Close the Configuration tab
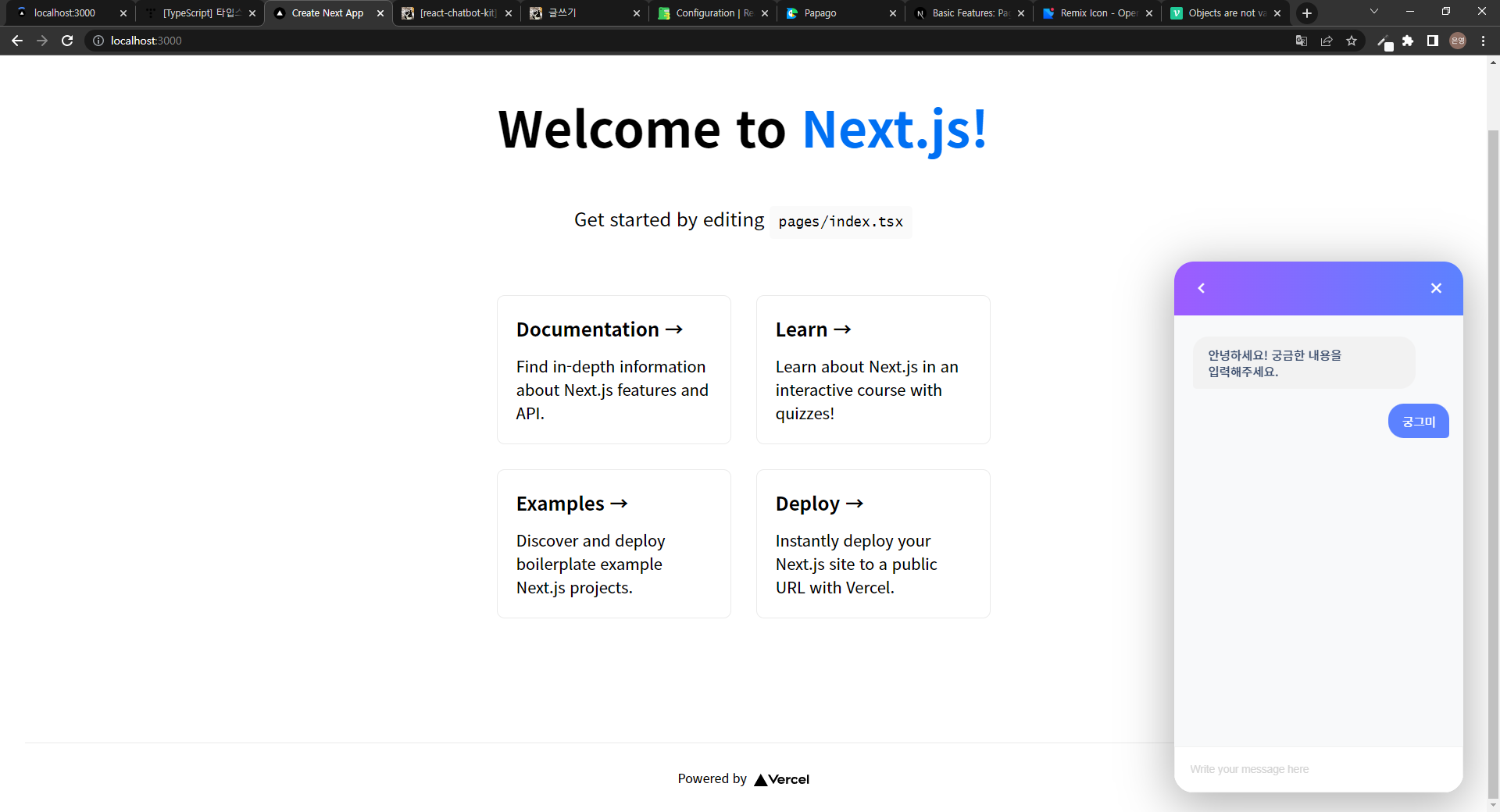This screenshot has width=1500, height=812. [x=765, y=13]
